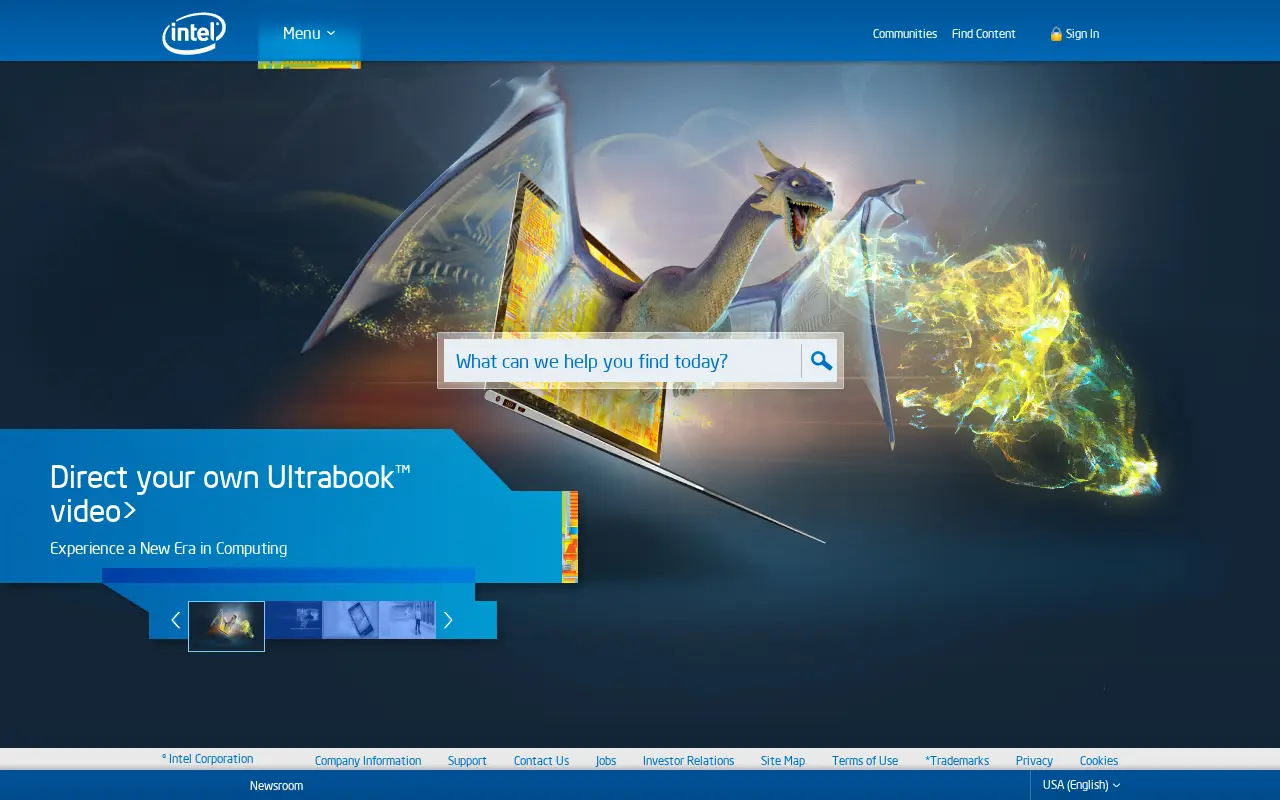The width and height of the screenshot is (1280, 800).
Task: Go to Communities
Action: pos(905,34)
